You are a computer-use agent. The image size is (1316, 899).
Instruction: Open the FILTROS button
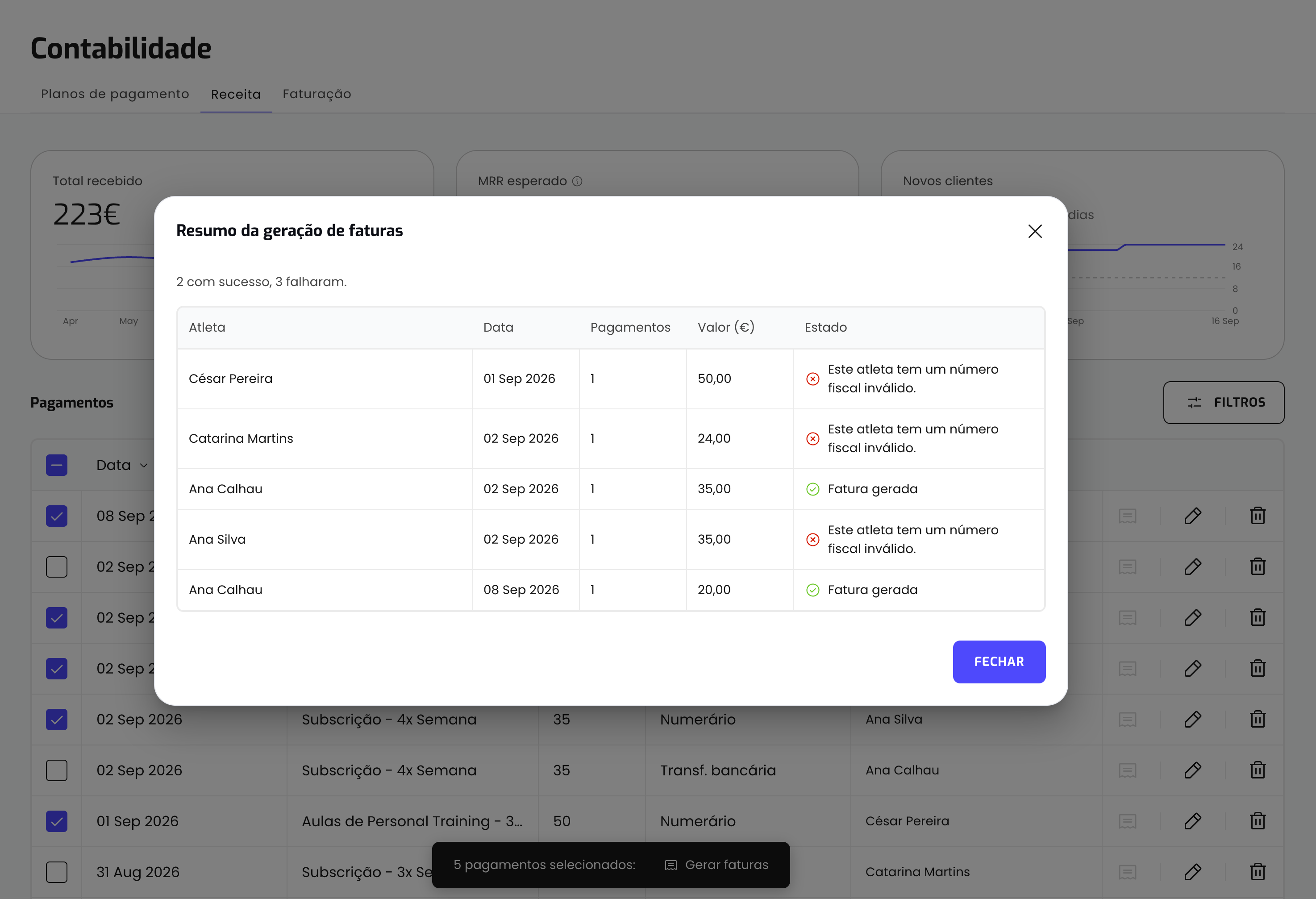1224,403
